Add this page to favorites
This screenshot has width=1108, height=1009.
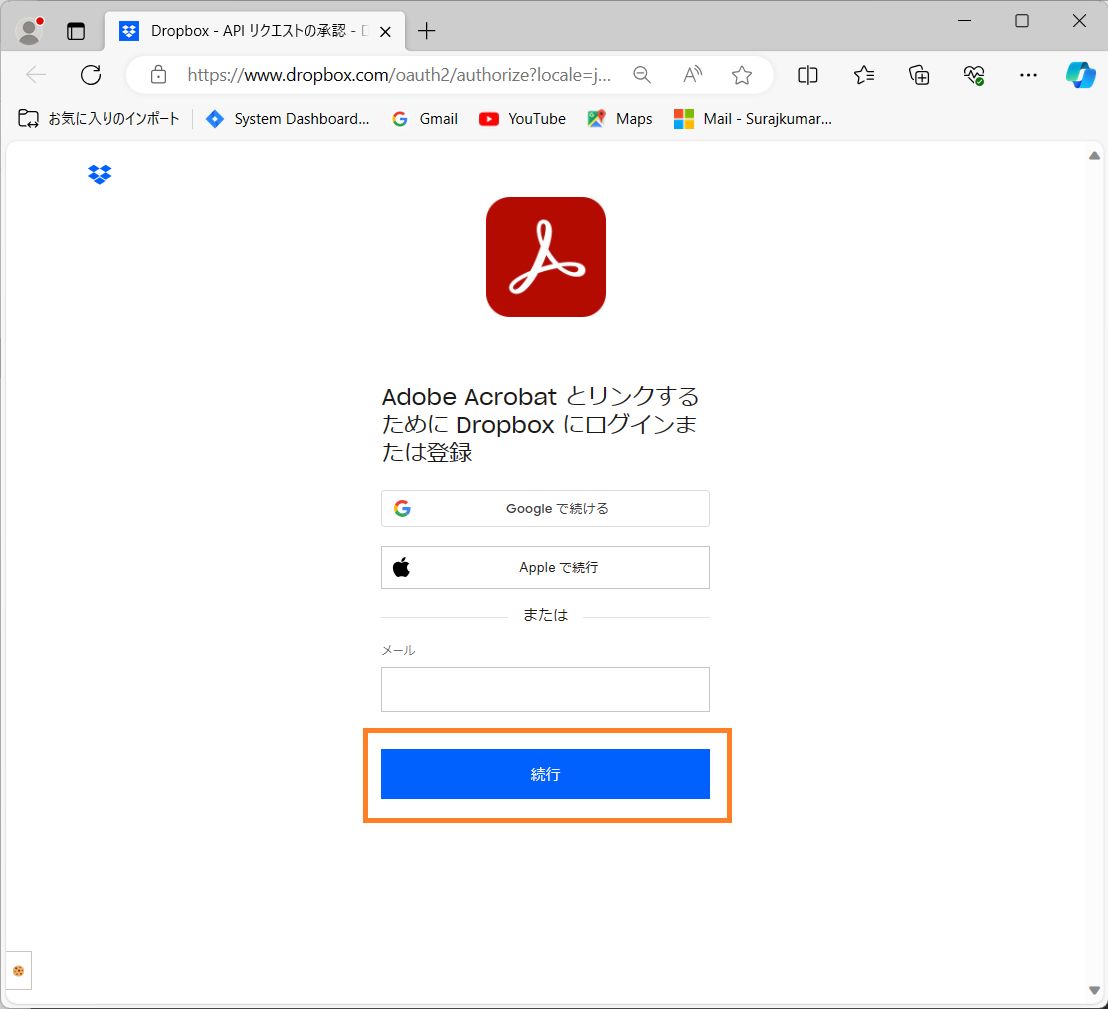(x=742, y=74)
